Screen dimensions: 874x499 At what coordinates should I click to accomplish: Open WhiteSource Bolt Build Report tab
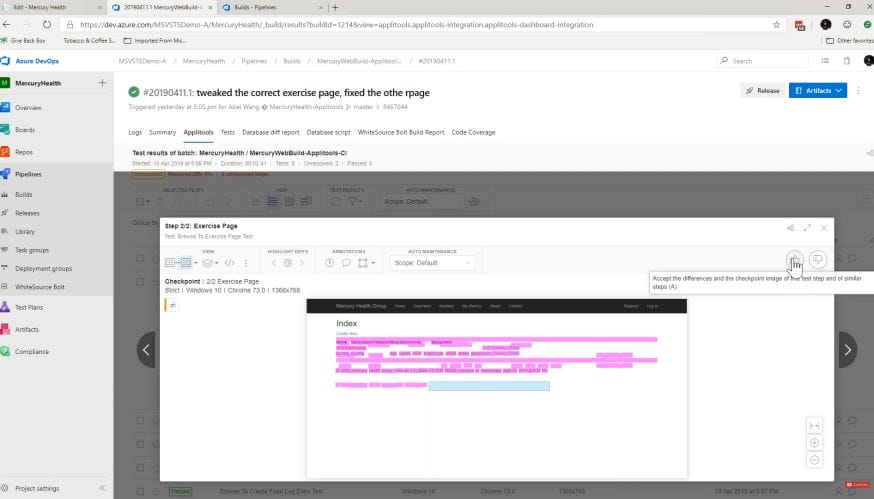[401, 133]
